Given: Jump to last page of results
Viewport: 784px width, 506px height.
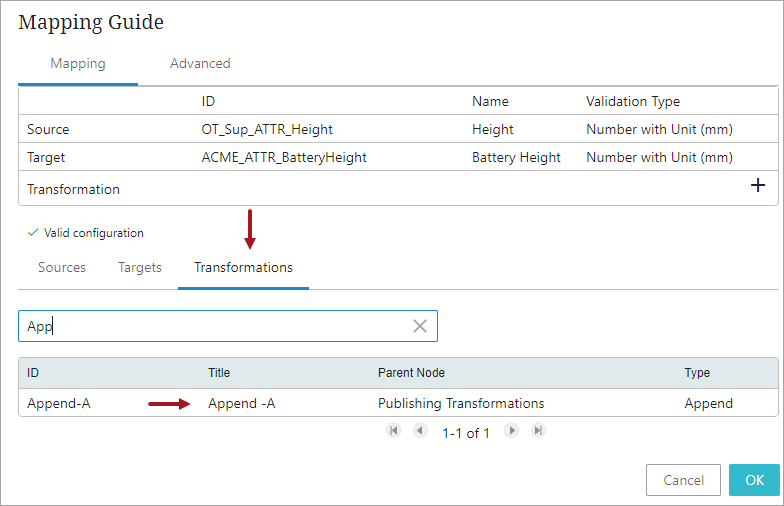Looking at the screenshot, I should coord(538,430).
